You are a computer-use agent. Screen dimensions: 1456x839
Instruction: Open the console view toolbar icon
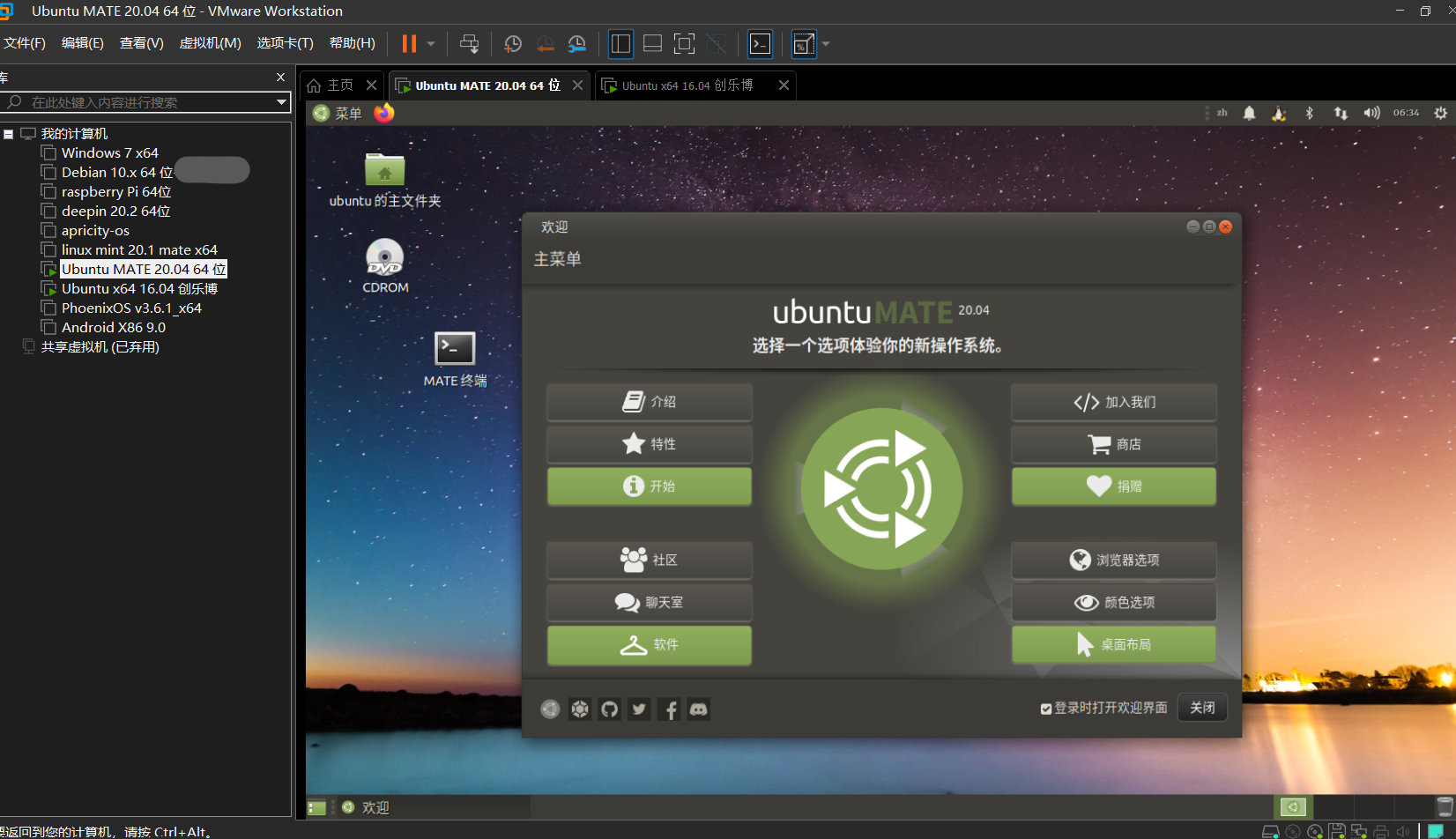pyautogui.click(x=760, y=44)
